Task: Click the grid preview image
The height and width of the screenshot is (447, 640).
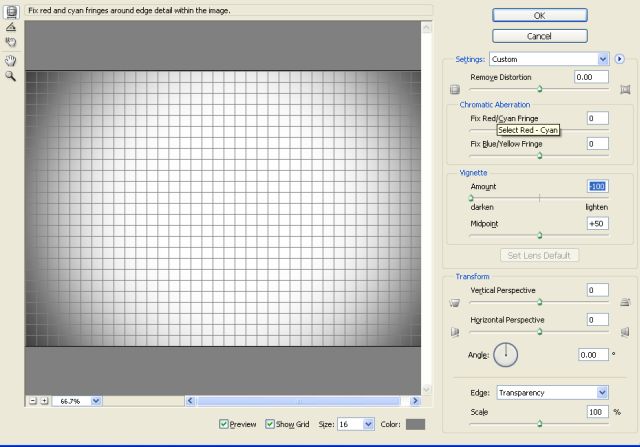Action: (x=223, y=209)
